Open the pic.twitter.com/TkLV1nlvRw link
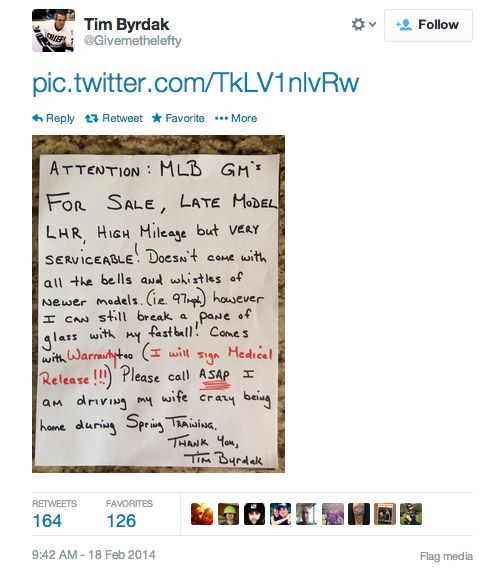Image resolution: width=492 pixels, height=570 pixels. [195, 83]
